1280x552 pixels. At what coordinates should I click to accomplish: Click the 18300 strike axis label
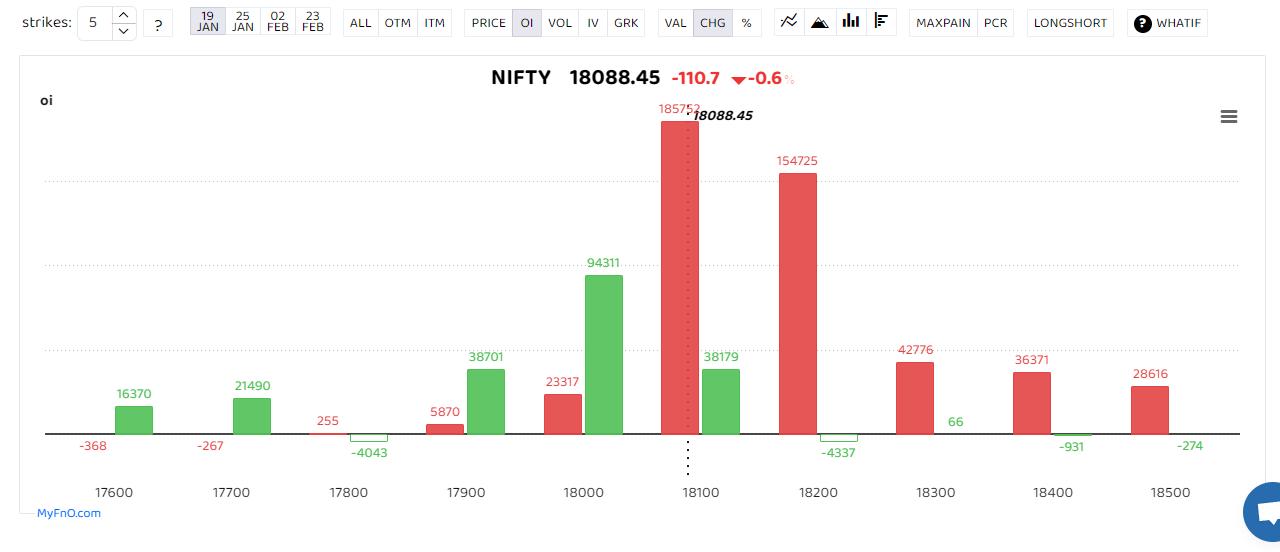click(x=936, y=493)
